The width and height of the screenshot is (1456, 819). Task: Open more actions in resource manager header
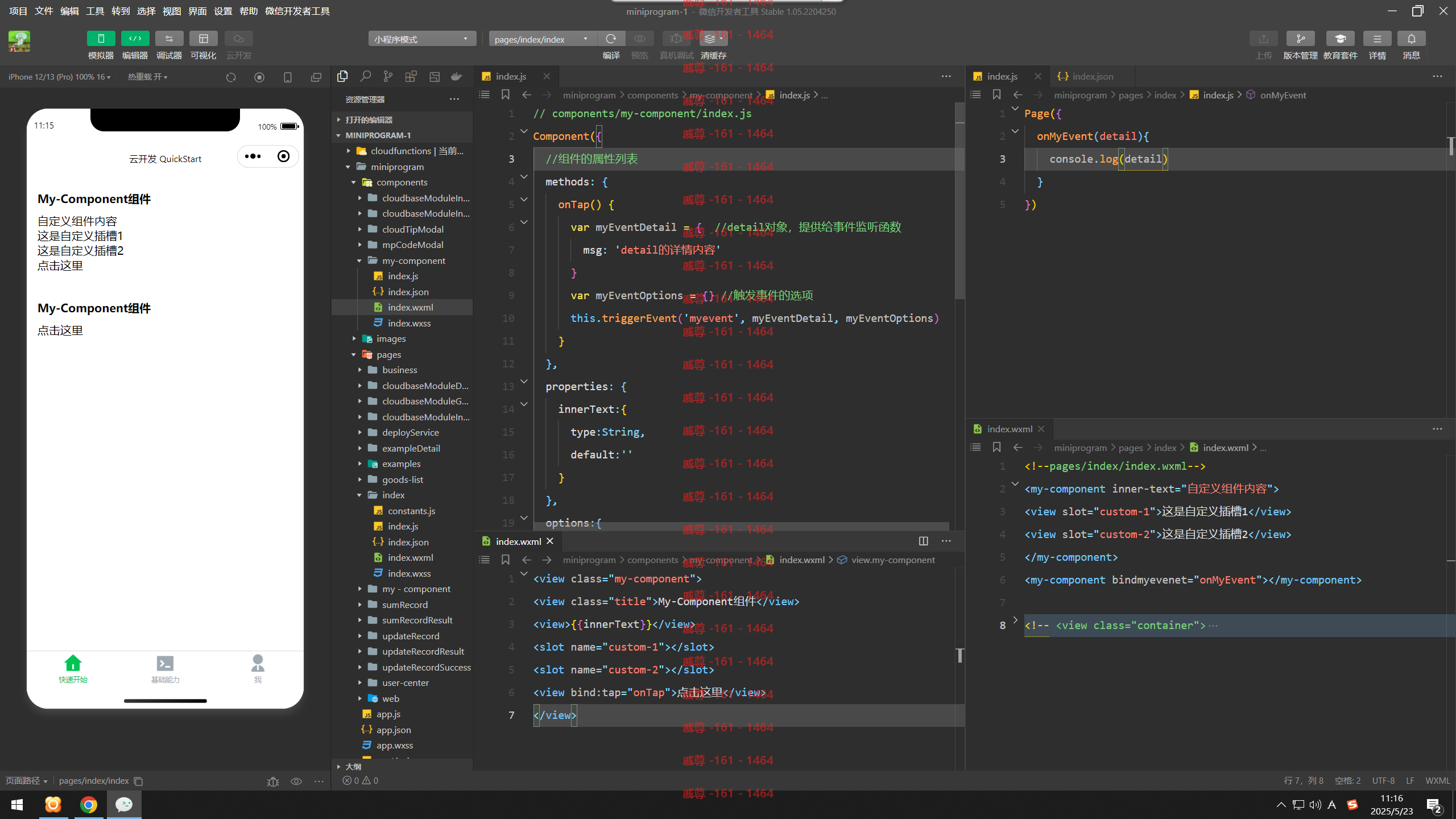(x=454, y=99)
